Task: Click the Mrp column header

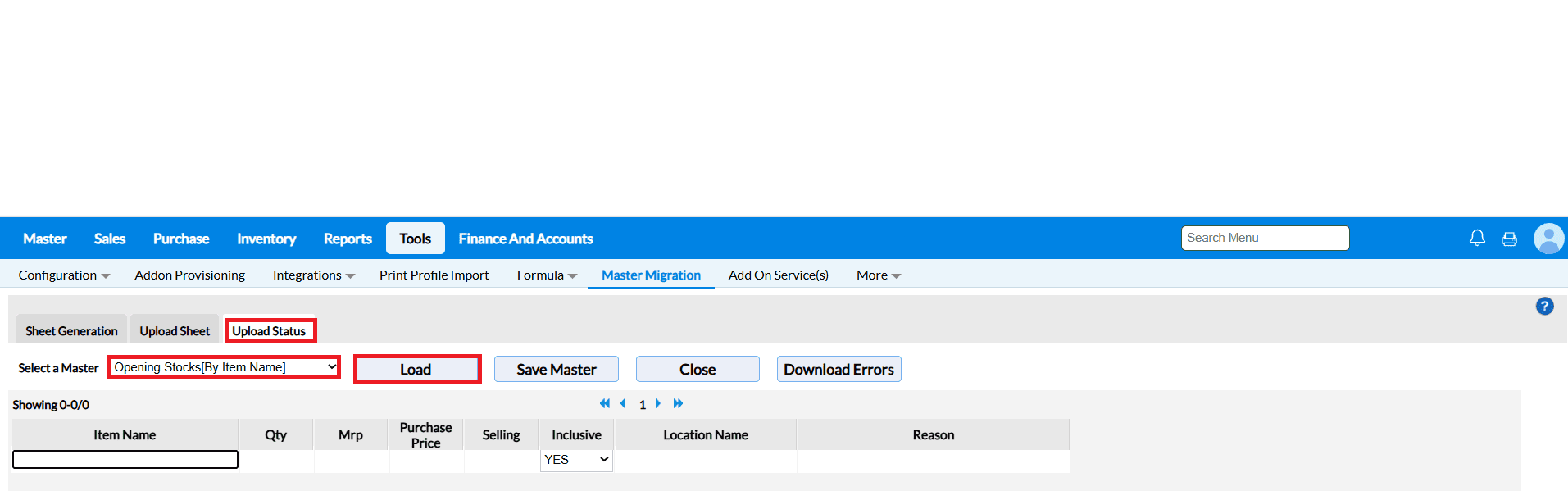Action: pos(351,434)
